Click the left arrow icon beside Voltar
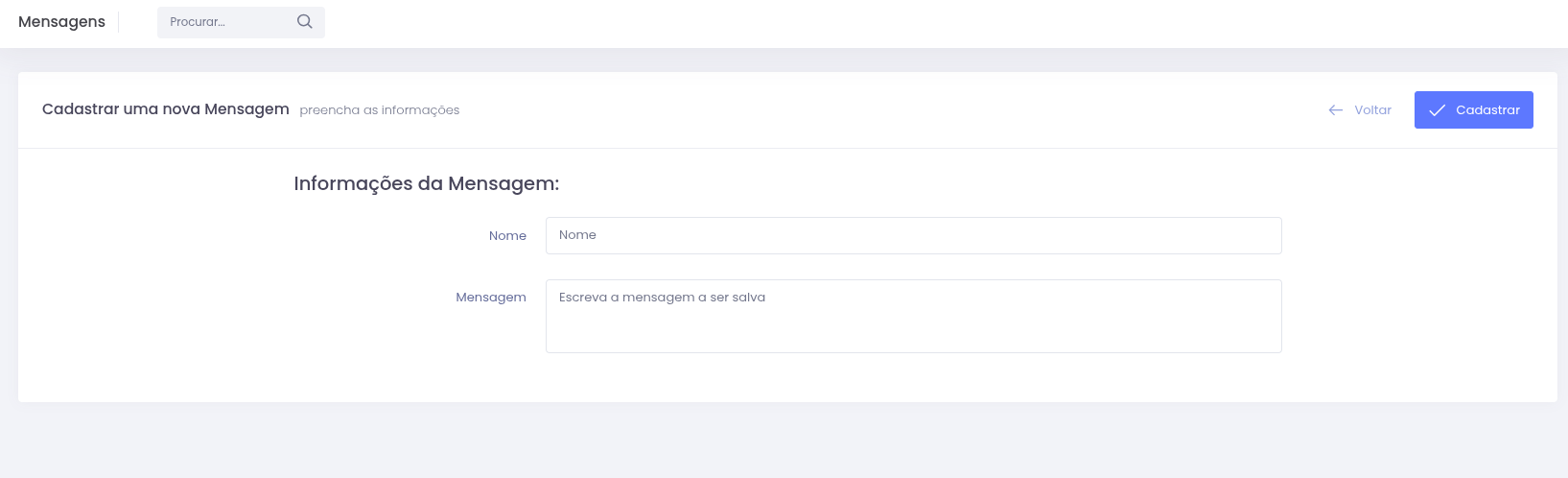The image size is (1568, 478). [1335, 110]
